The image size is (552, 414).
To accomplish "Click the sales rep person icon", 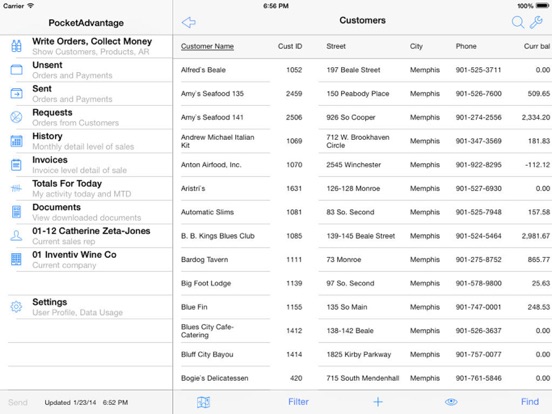I will 16,236.
